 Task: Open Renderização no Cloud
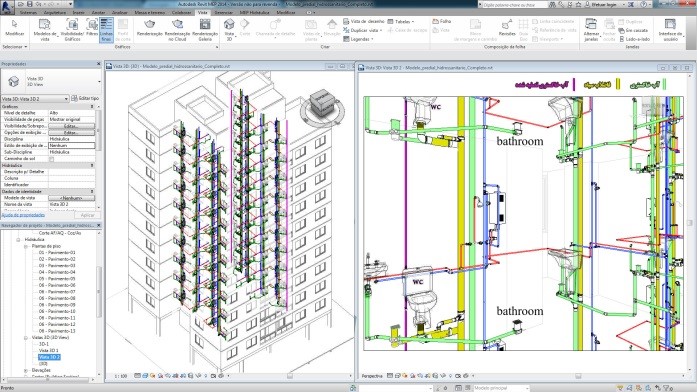(177, 30)
